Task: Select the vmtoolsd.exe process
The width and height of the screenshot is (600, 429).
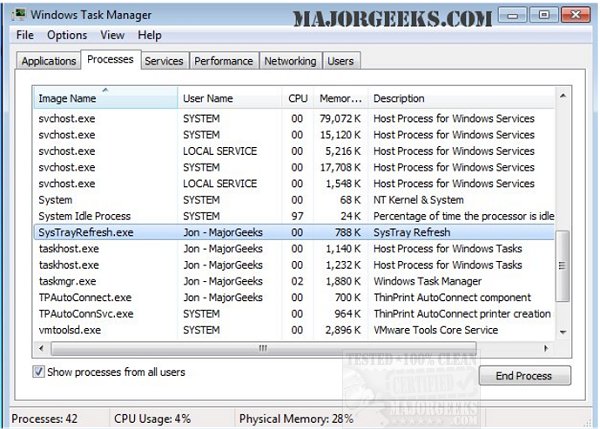Action: coord(294,330)
